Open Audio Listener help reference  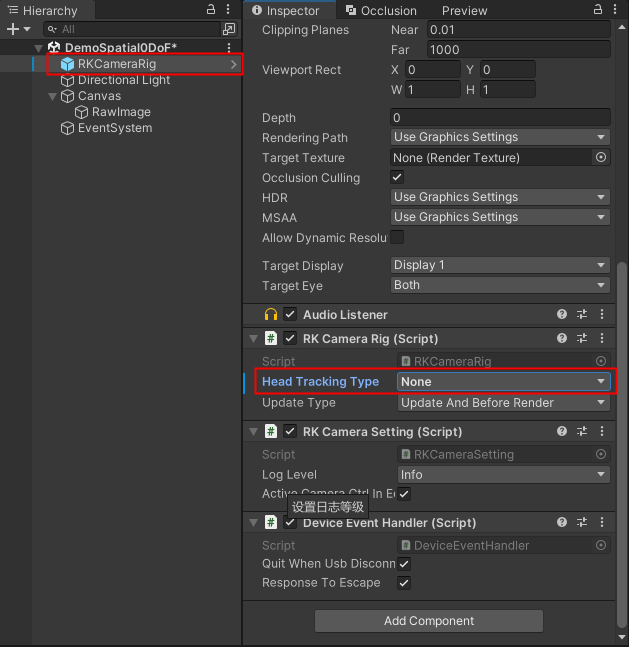pyautogui.click(x=562, y=314)
